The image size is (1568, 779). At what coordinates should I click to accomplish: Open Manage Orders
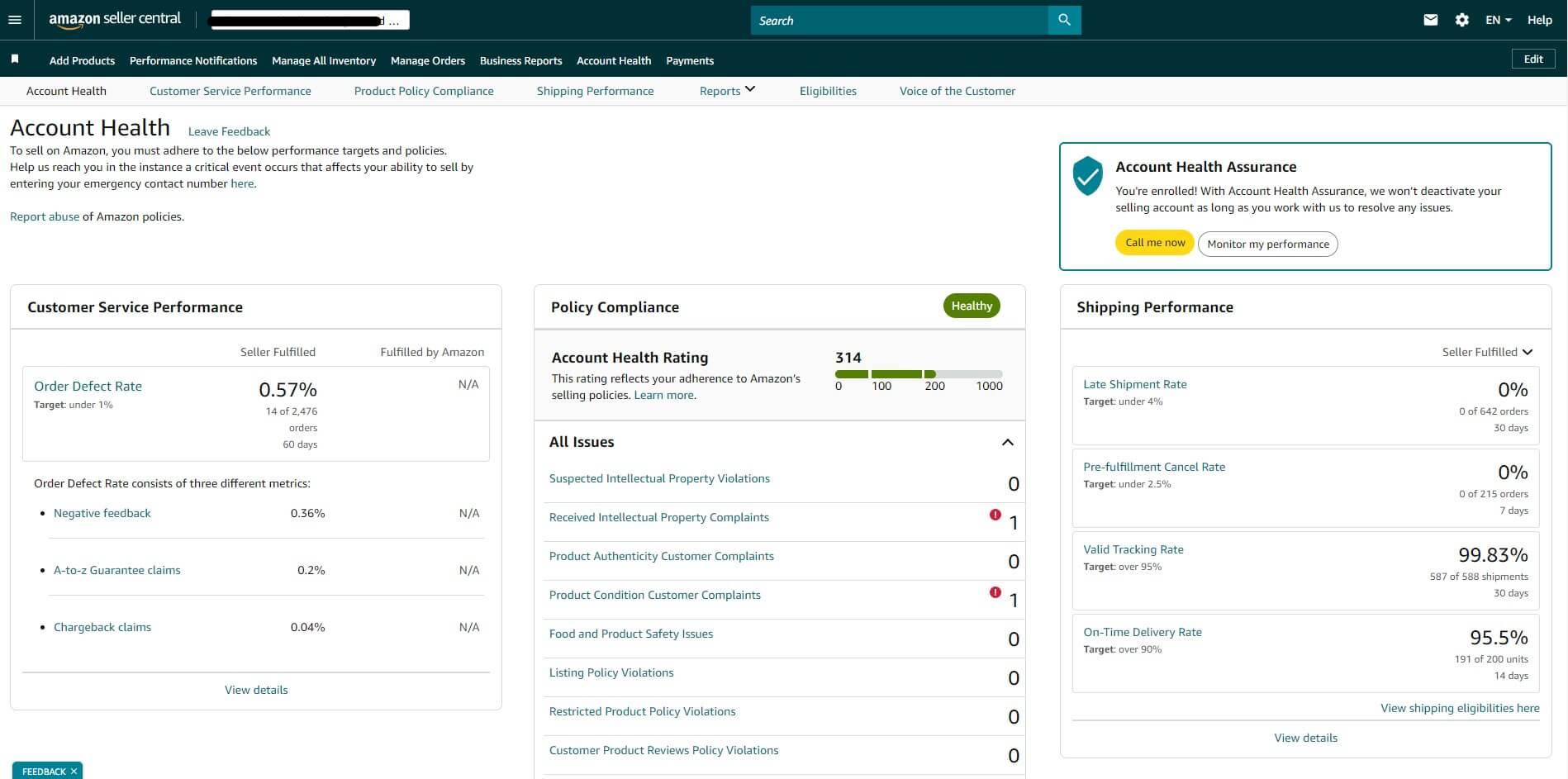point(428,60)
